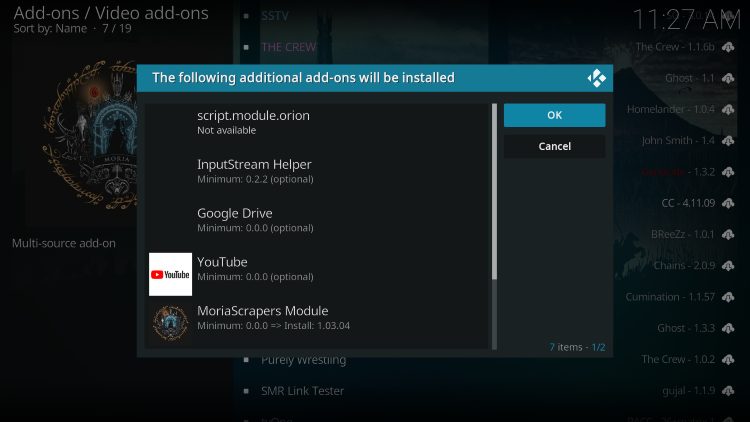Select the InputStream Helper entry

(318, 171)
